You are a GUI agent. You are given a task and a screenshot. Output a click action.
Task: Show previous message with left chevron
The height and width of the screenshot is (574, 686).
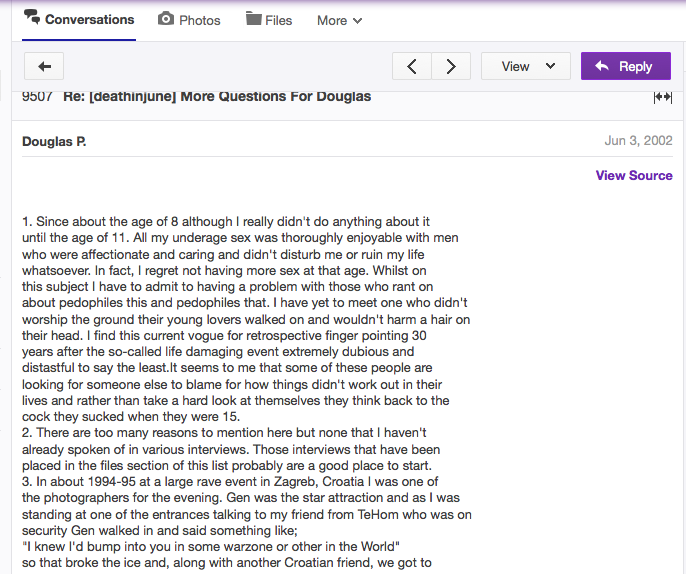coord(412,66)
